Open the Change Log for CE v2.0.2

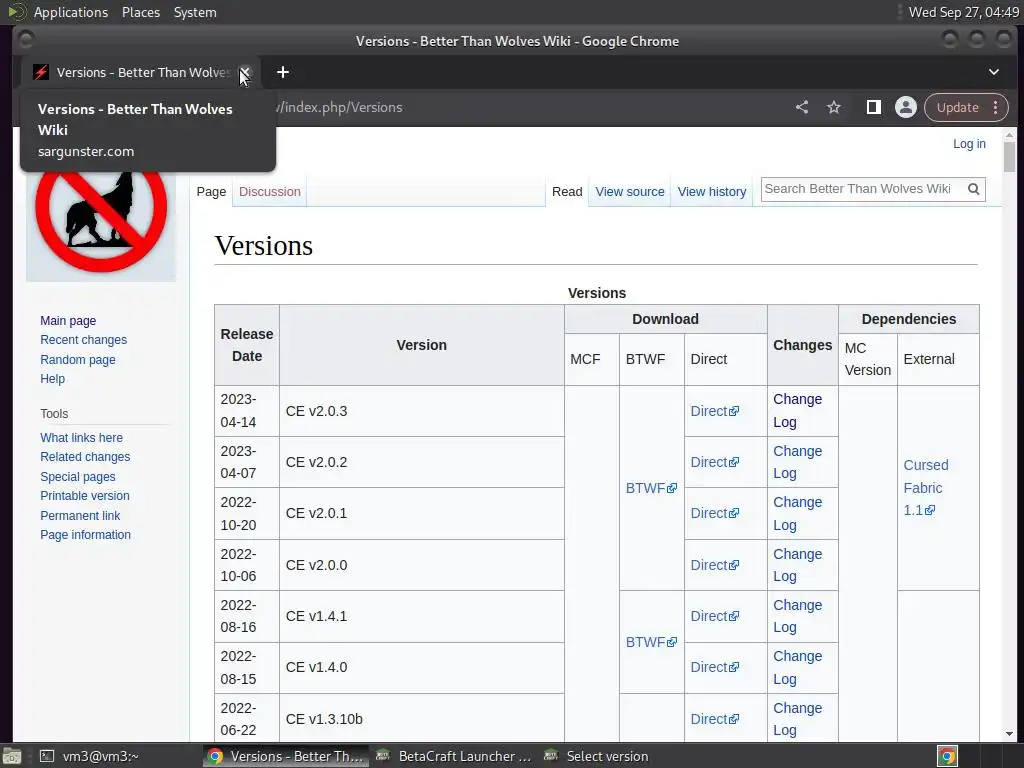coord(797,462)
